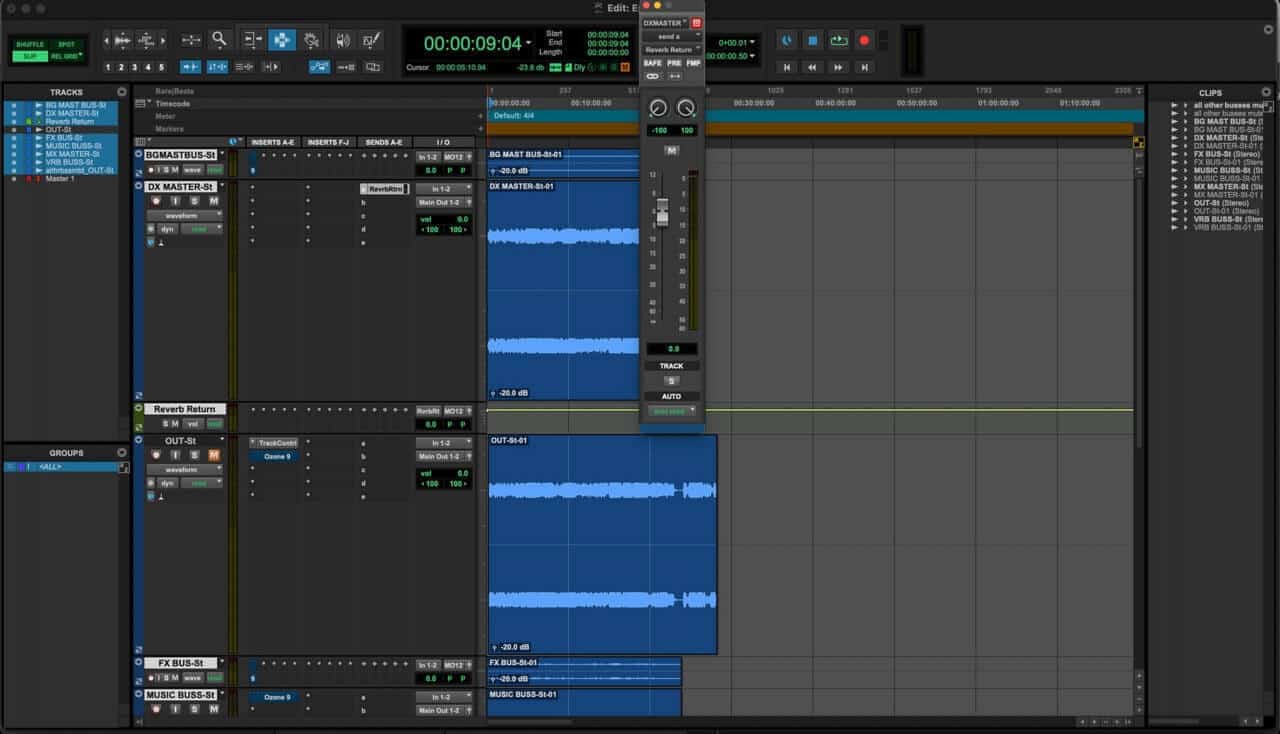Enable Shuffle edit mode
This screenshot has width=1280, height=734.
tap(30, 45)
